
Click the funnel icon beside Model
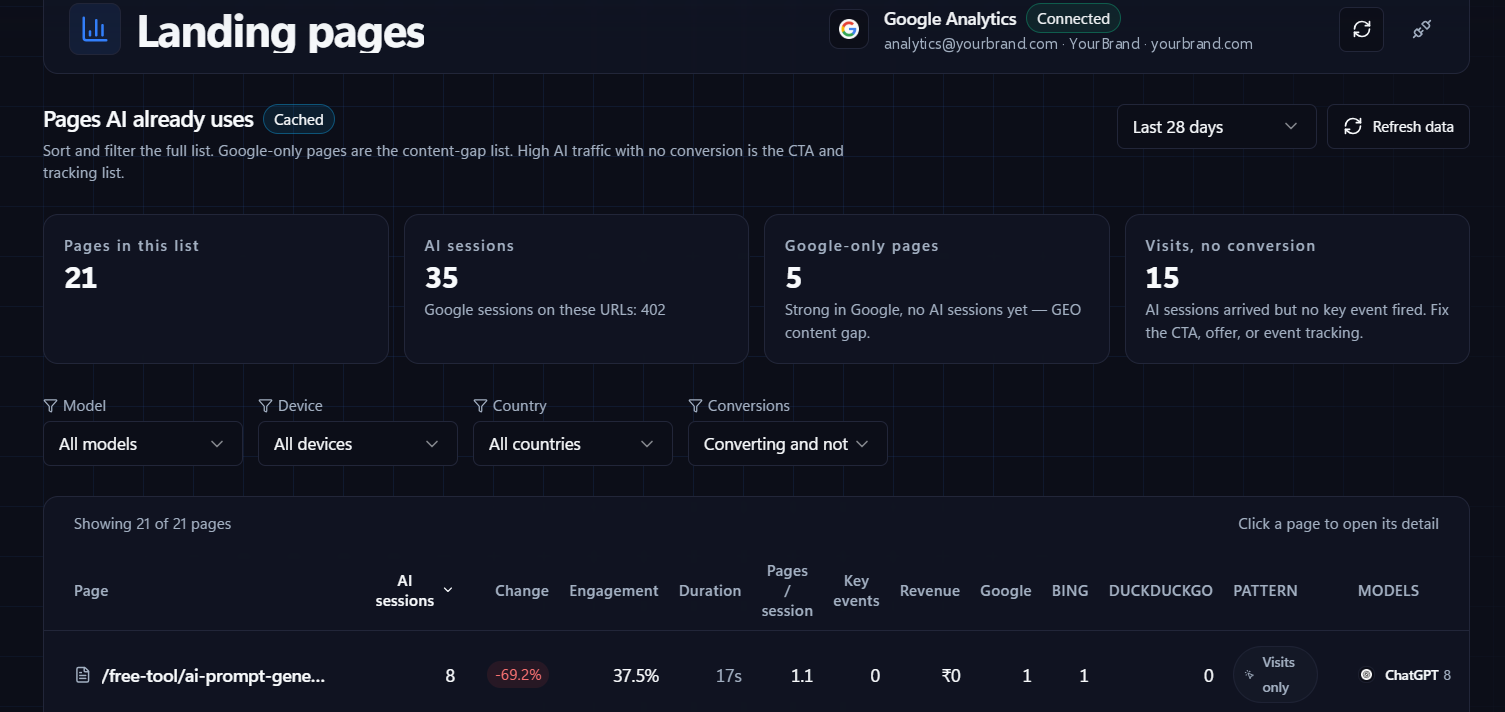click(x=50, y=406)
